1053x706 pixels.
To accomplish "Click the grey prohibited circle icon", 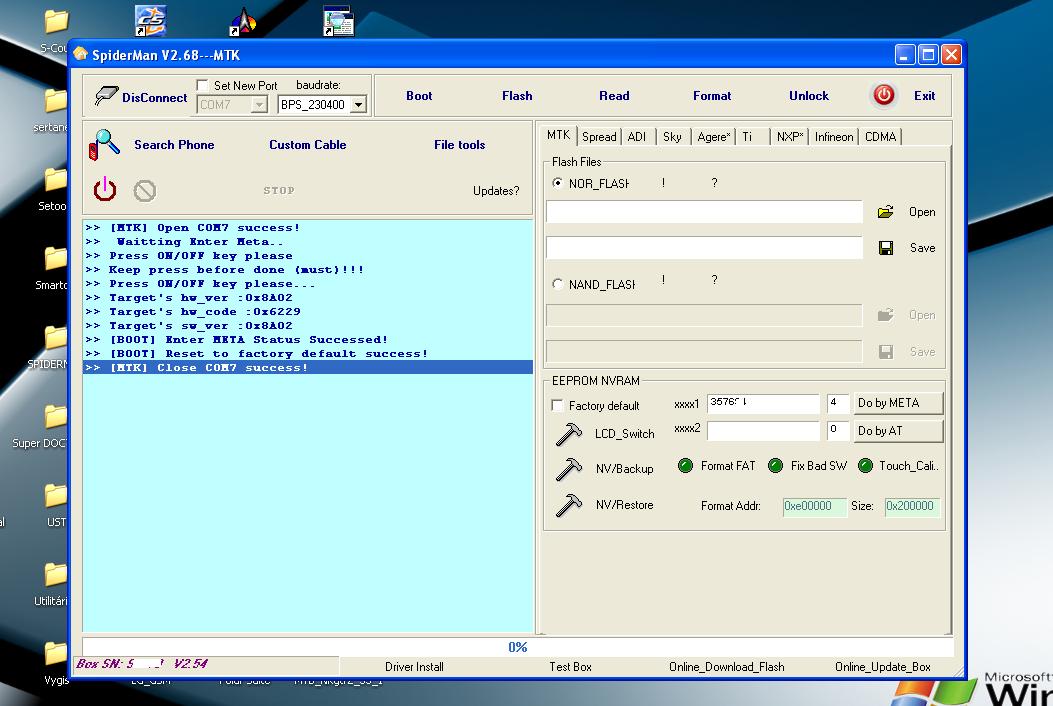I will click(x=144, y=191).
